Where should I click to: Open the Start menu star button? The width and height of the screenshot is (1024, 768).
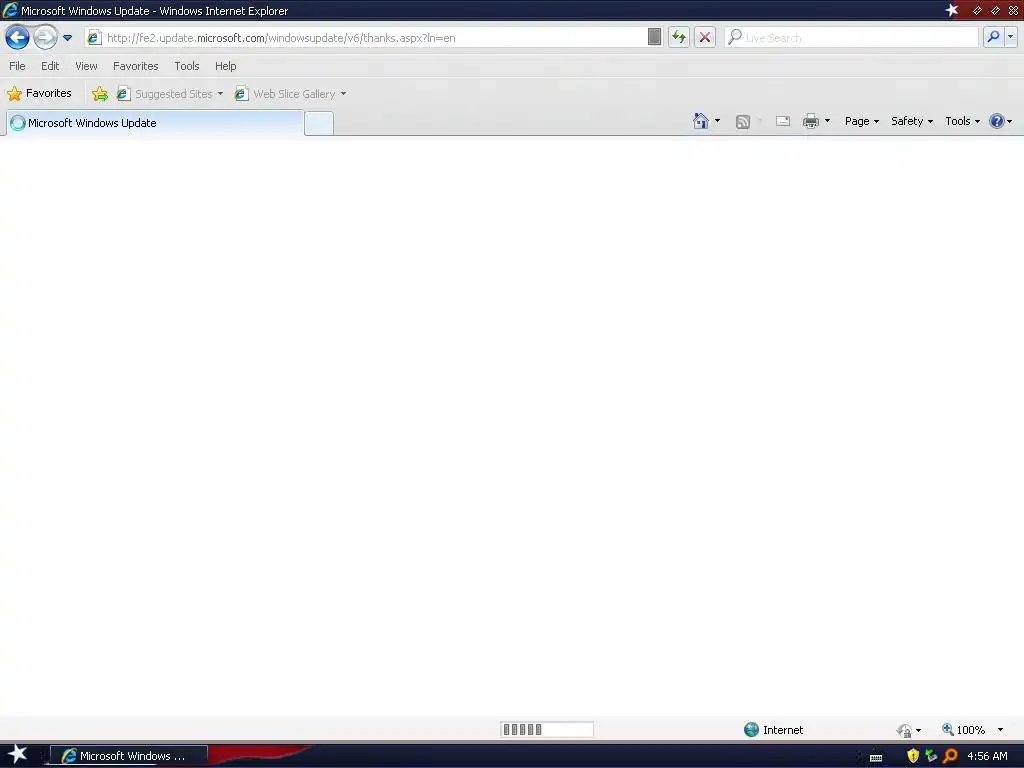17,754
